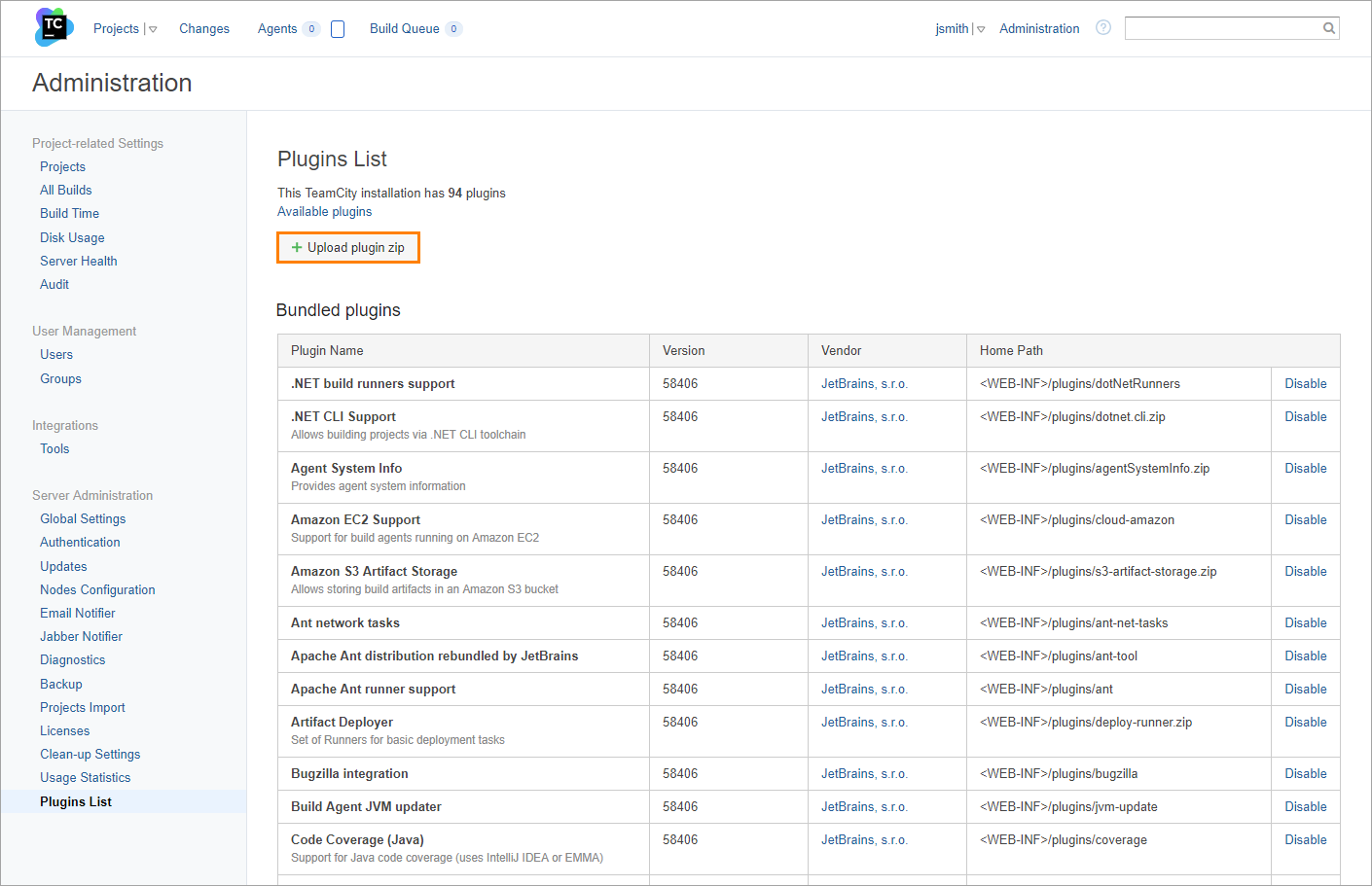Screen dimensions: 1372x886
Task: Select Clean-up Settings in the sidebar
Action: [x=90, y=754]
